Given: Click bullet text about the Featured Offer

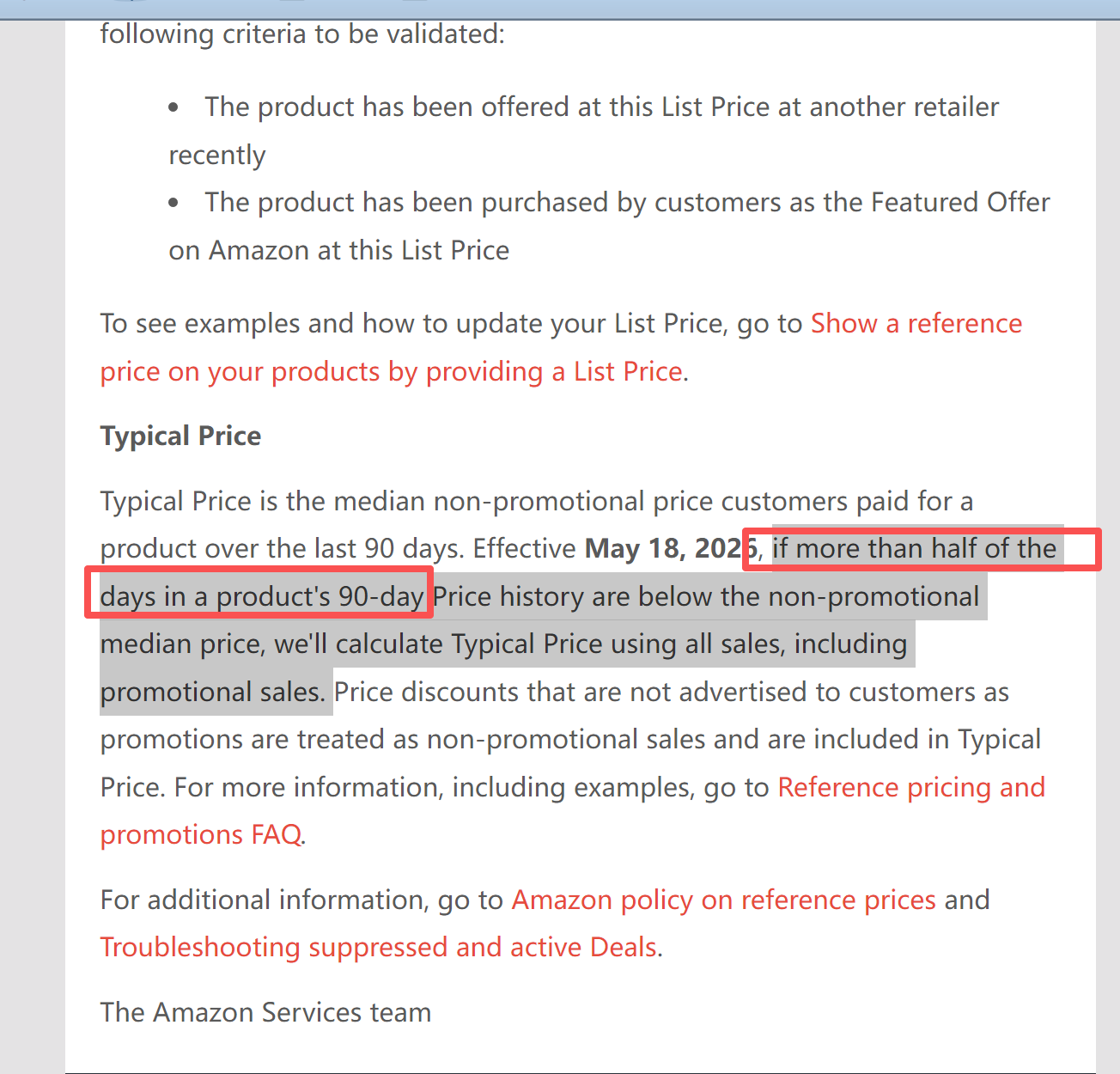Looking at the screenshot, I should tap(627, 203).
